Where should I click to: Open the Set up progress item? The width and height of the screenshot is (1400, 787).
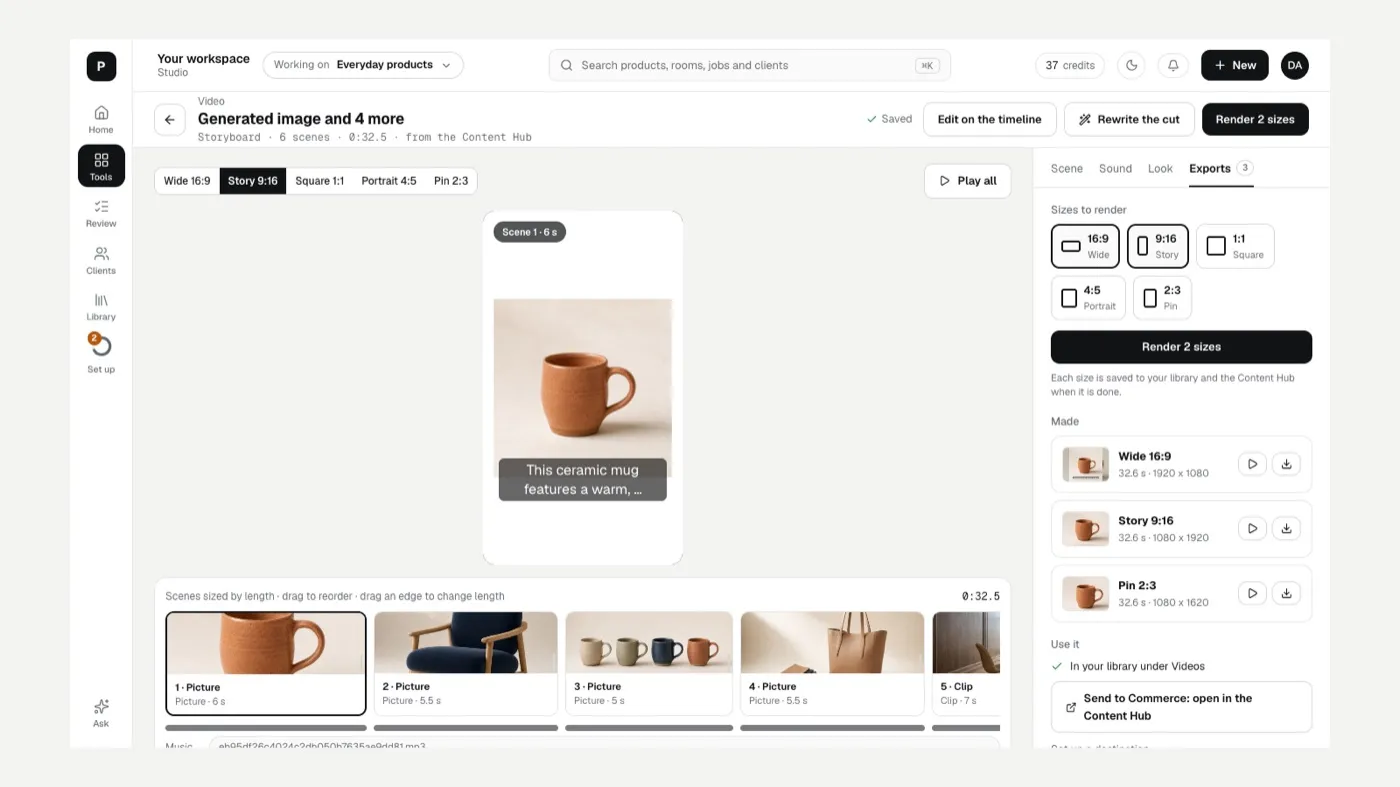[101, 354]
